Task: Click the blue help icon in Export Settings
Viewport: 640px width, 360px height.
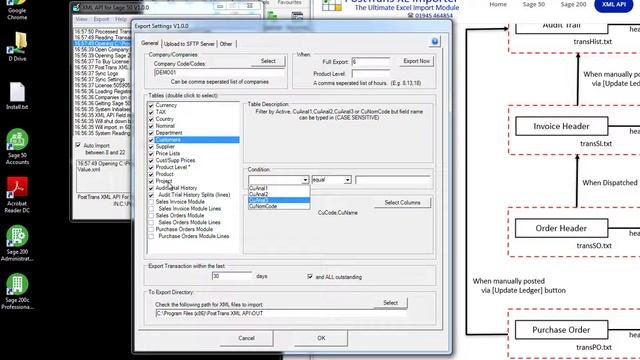Action: pos(435,41)
